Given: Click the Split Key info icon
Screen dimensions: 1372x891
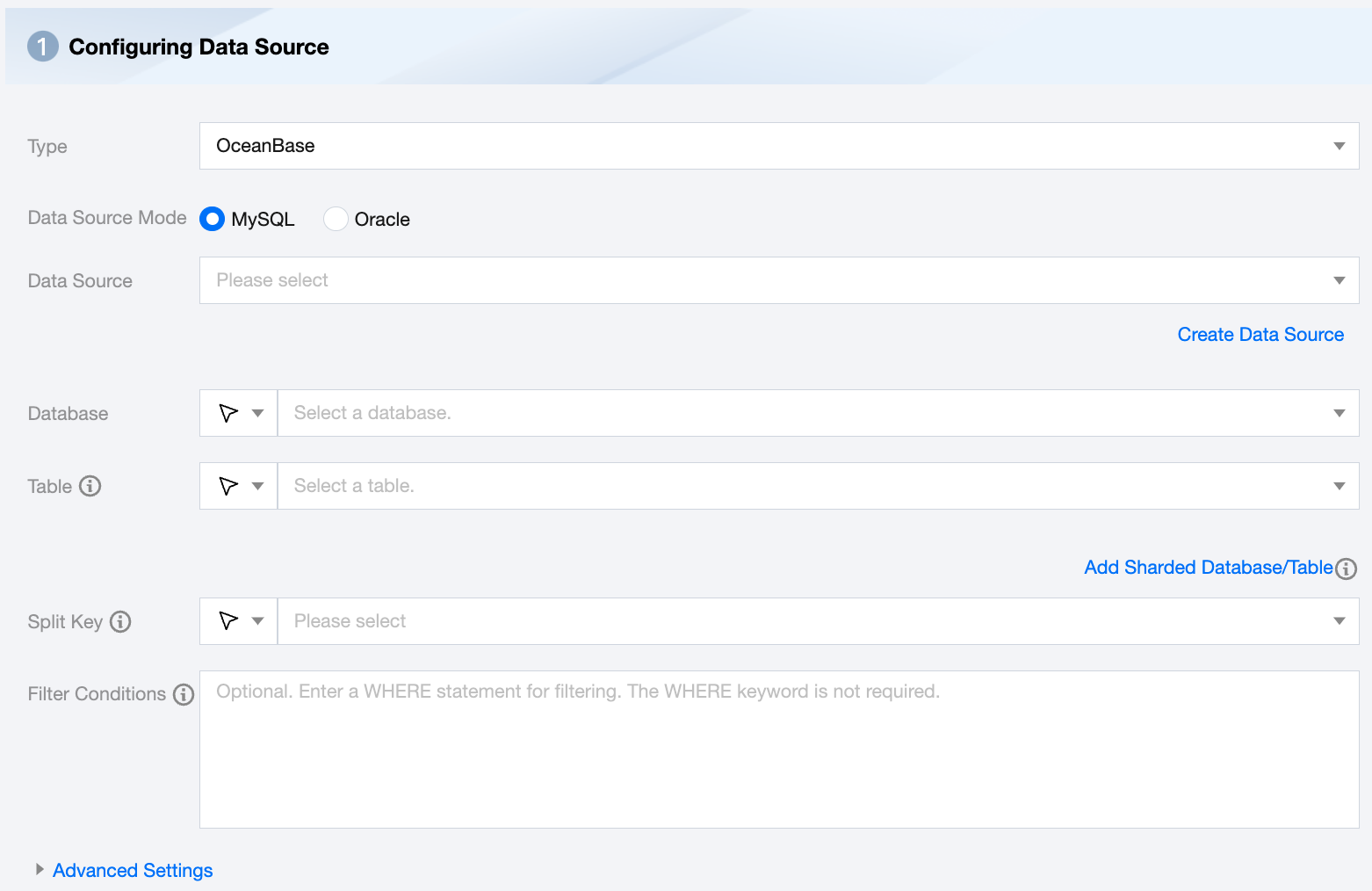Looking at the screenshot, I should [x=120, y=622].
